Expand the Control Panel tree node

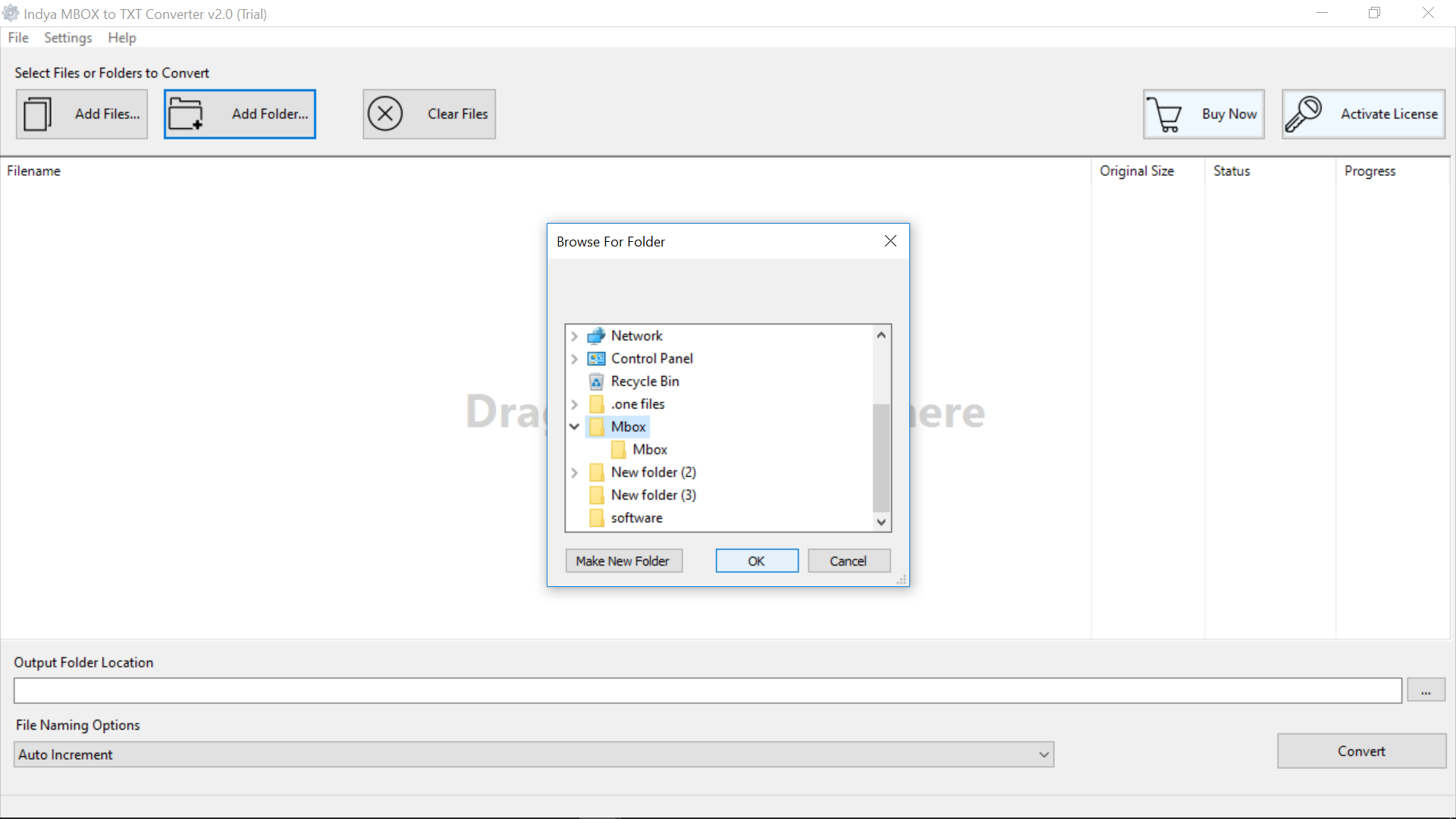click(x=575, y=358)
